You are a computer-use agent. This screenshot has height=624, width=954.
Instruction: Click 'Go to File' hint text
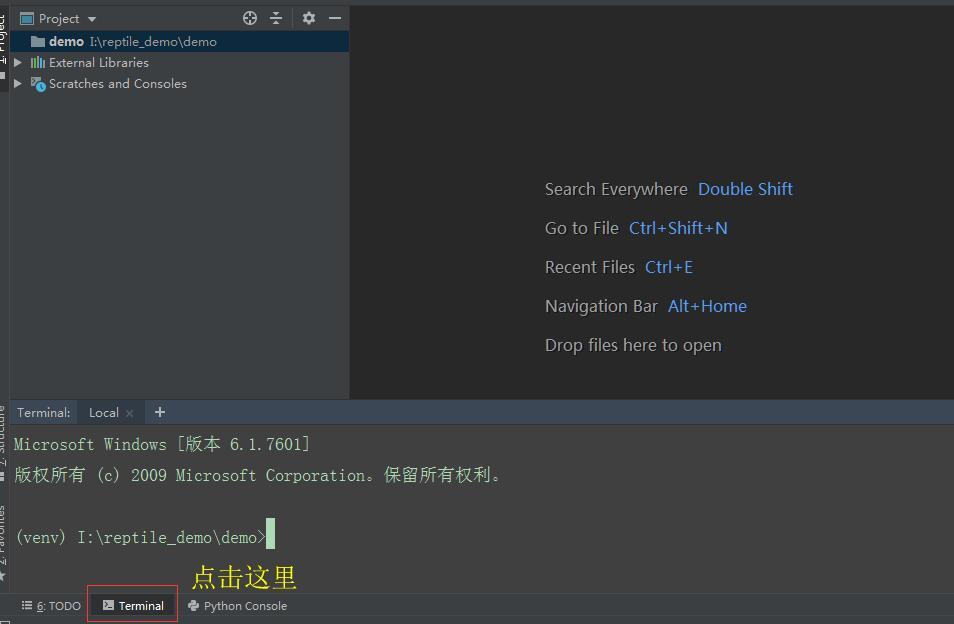(x=582, y=228)
